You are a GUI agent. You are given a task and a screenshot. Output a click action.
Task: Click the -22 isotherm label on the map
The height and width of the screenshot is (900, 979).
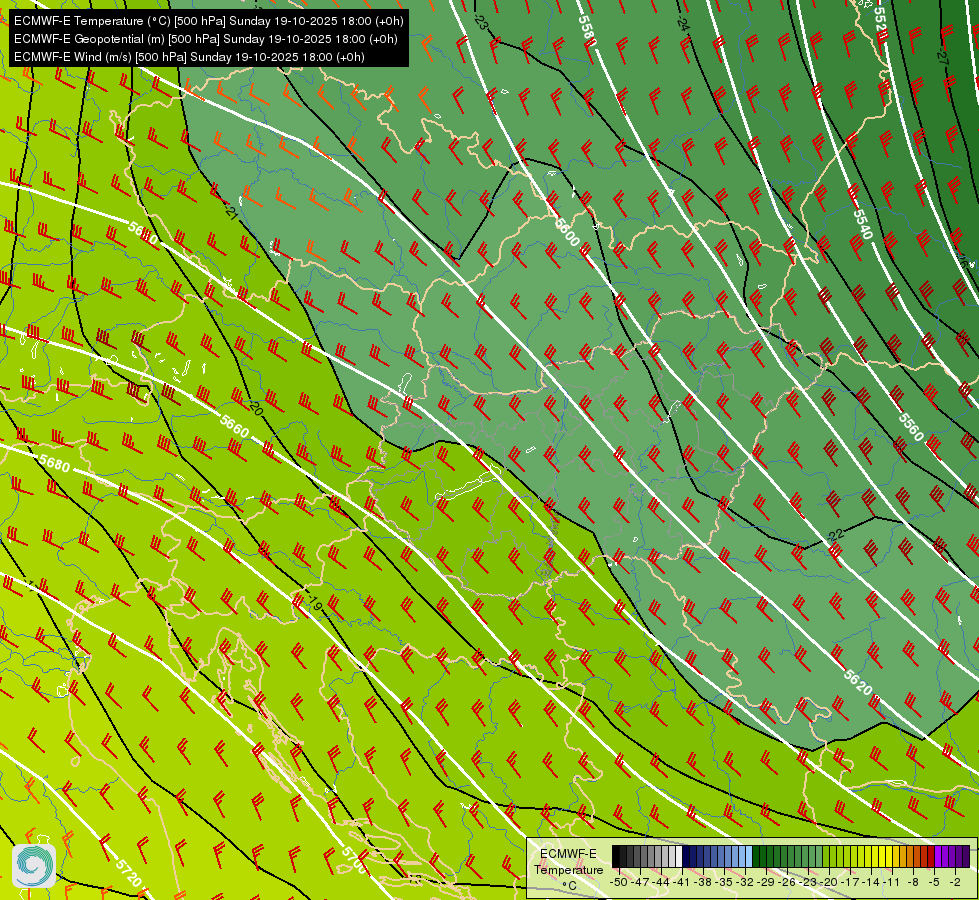click(x=835, y=535)
